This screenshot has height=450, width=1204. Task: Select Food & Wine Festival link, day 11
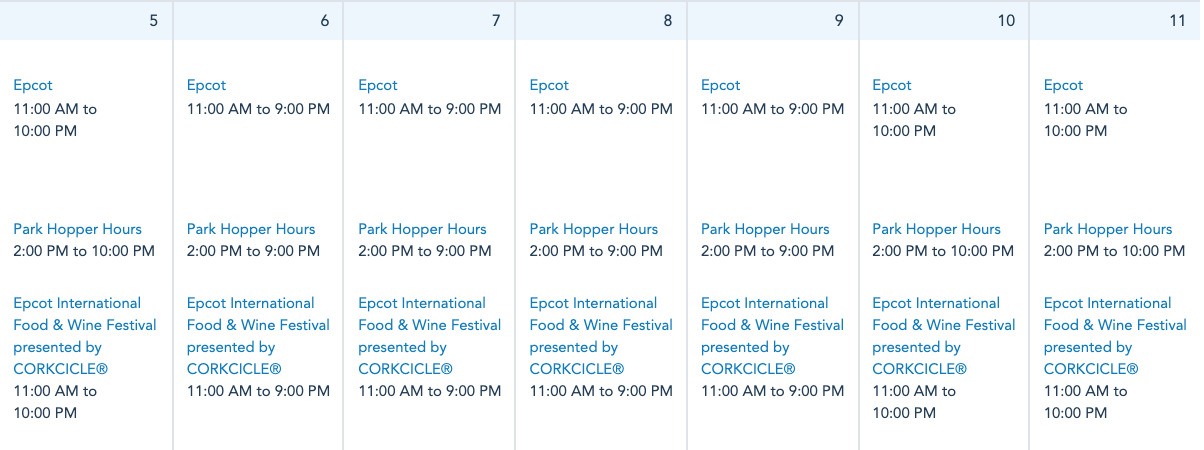pyautogui.click(x=1115, y=325)
